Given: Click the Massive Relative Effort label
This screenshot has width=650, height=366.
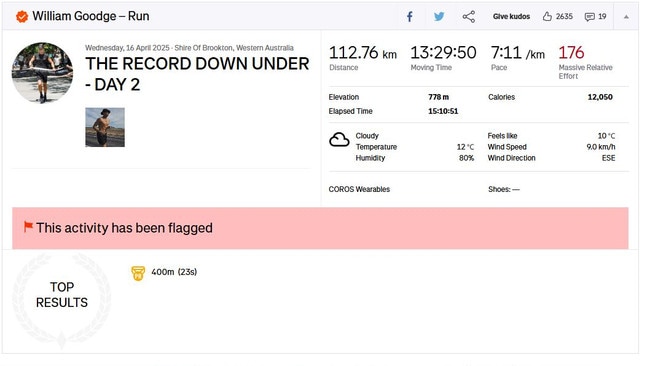Looking at the screenshot, I should click(x=585, y=72).
